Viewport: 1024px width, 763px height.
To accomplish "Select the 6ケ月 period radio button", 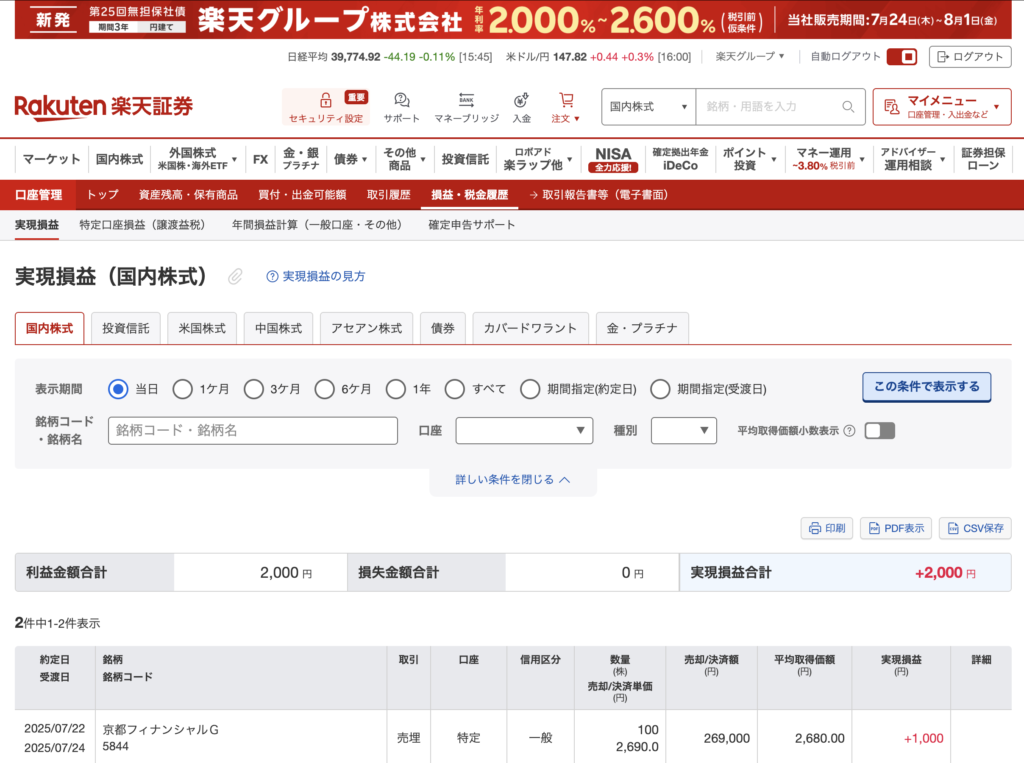I will point(325,389).
